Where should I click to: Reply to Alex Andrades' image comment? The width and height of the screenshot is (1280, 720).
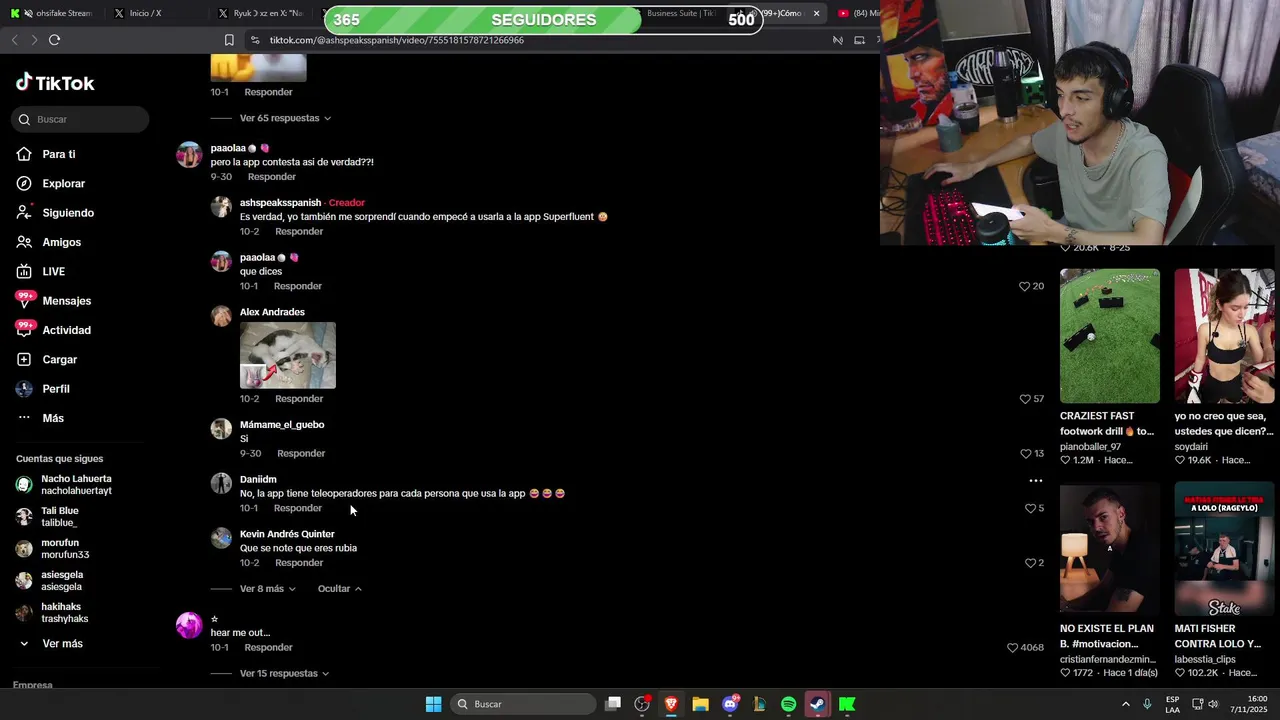(299, 399)
